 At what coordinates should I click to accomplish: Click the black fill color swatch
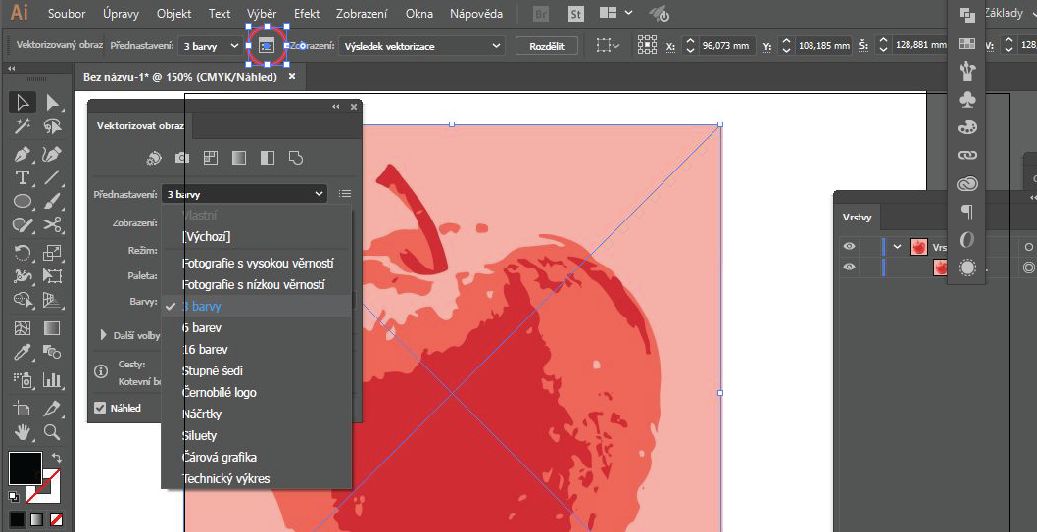coord(25,467)
